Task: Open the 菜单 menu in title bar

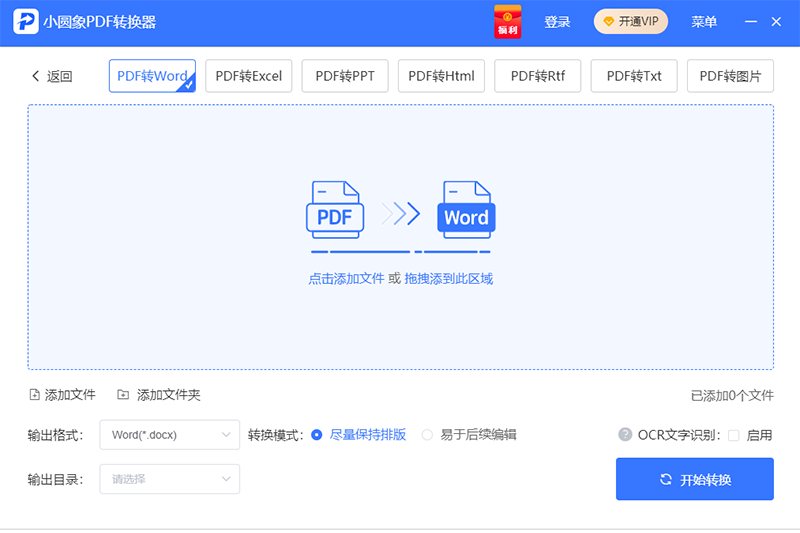Action: coord(704,22)
